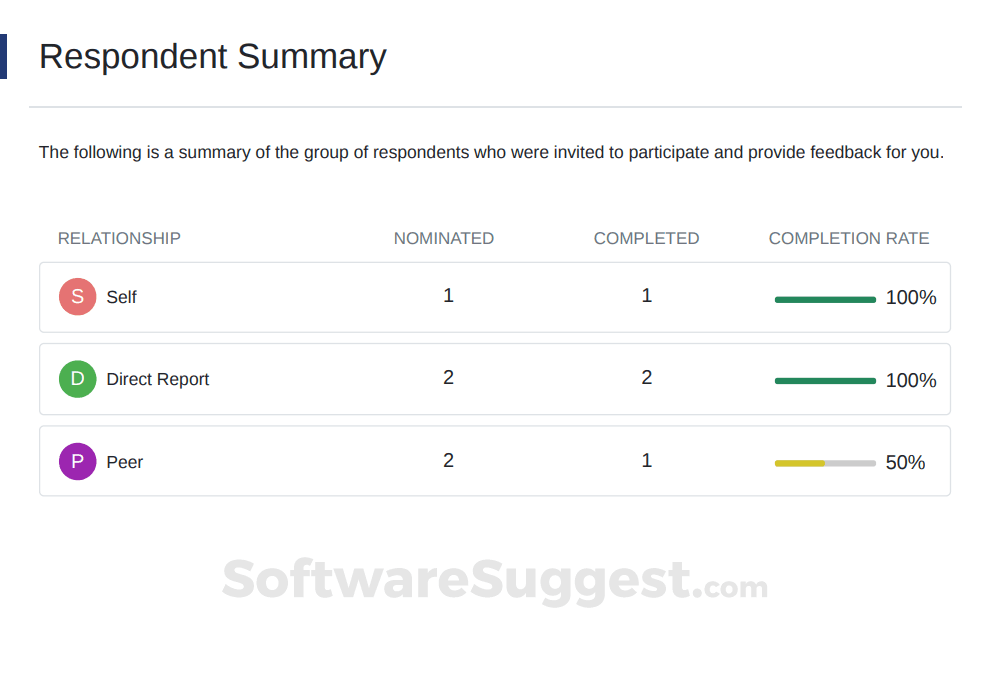Select the Self relationship label

click(x=121, y=297)
